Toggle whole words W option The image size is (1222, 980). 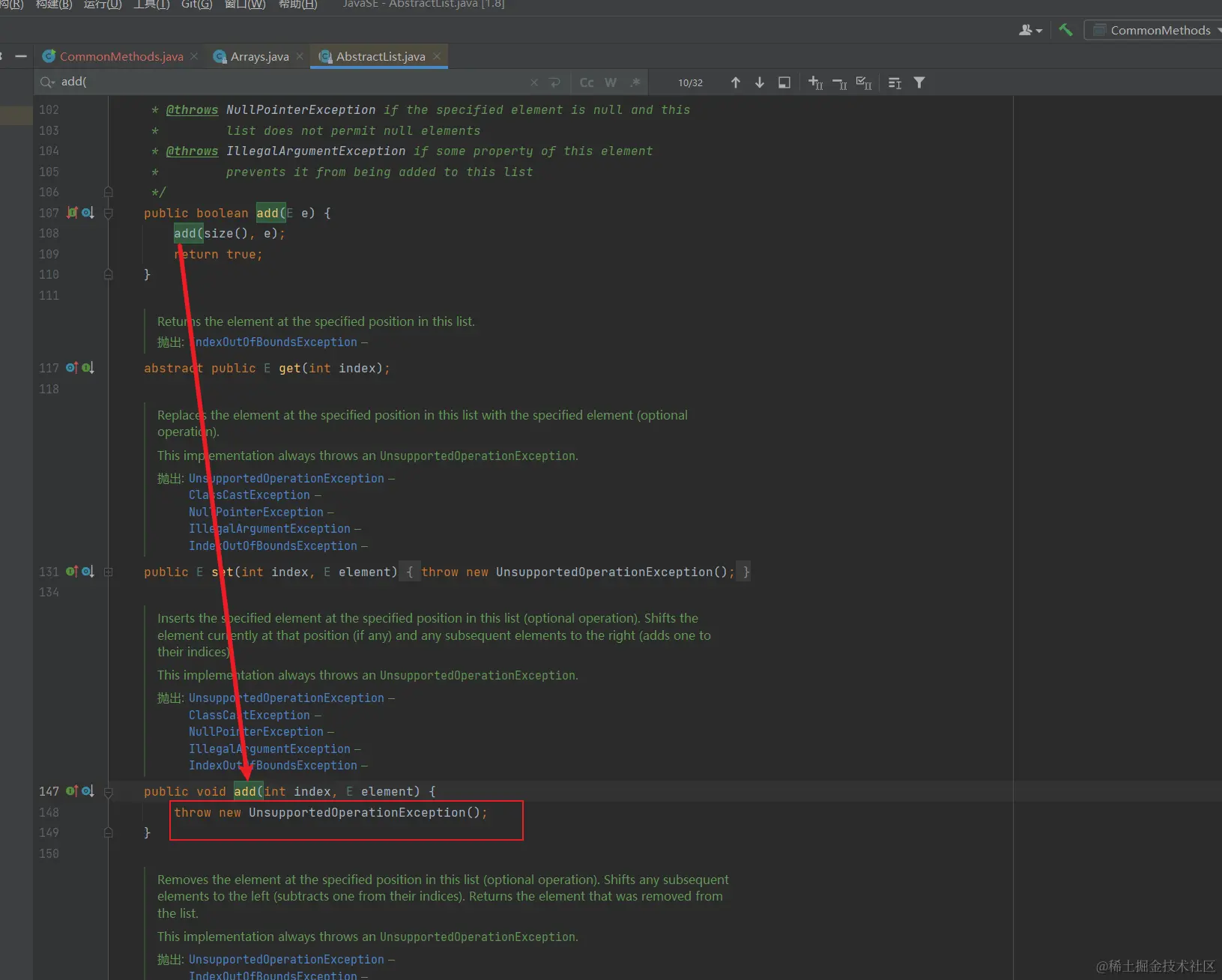click(x=611, y=82)
